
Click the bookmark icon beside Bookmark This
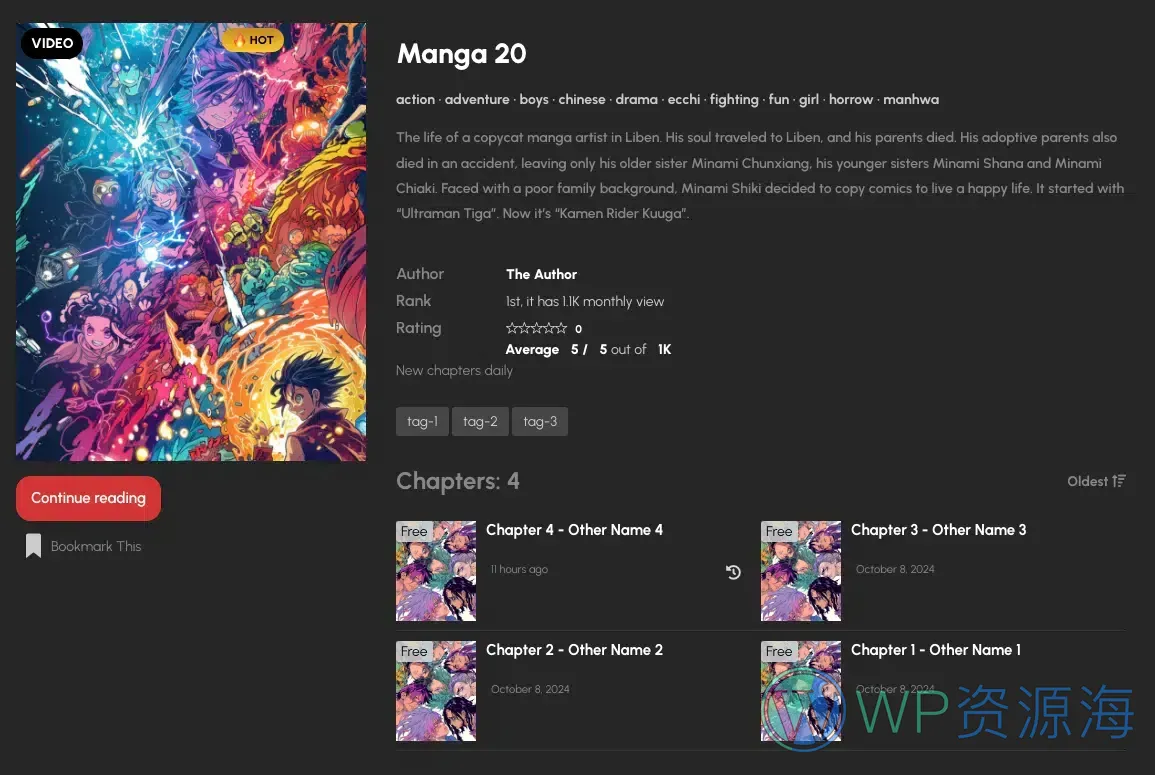33,546
